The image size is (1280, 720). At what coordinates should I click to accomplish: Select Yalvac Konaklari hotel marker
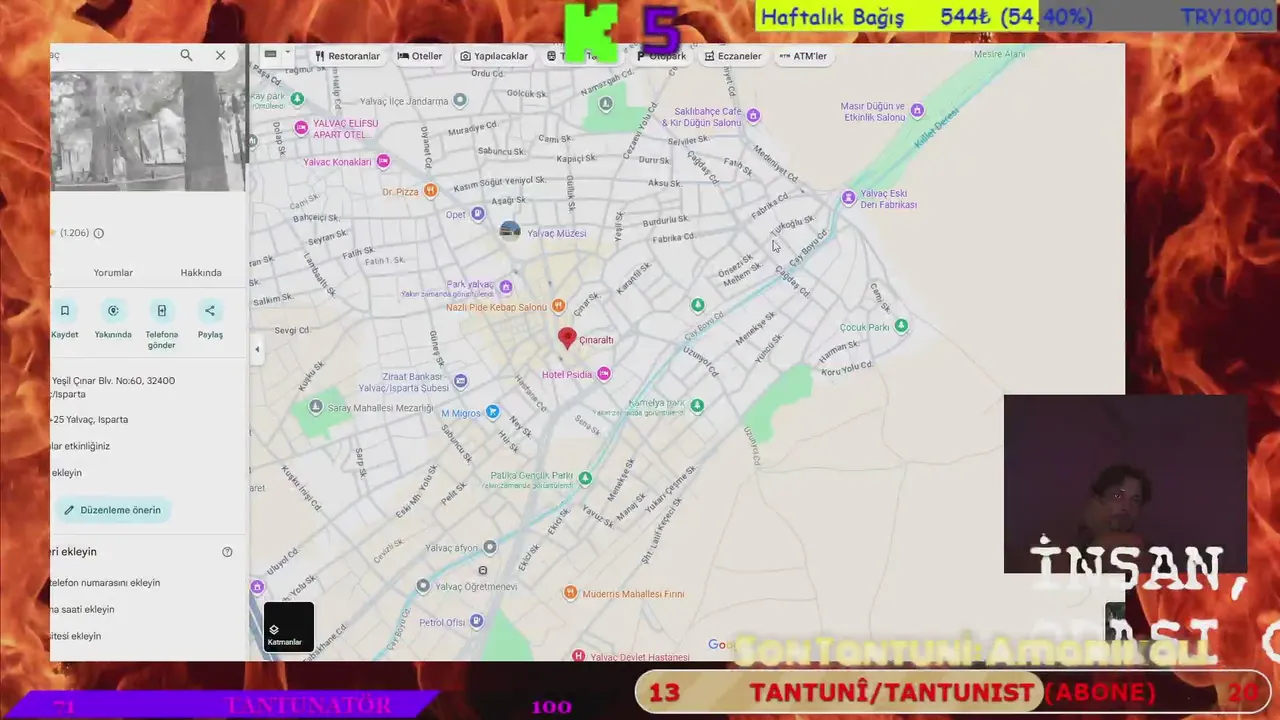pos(383,161)
